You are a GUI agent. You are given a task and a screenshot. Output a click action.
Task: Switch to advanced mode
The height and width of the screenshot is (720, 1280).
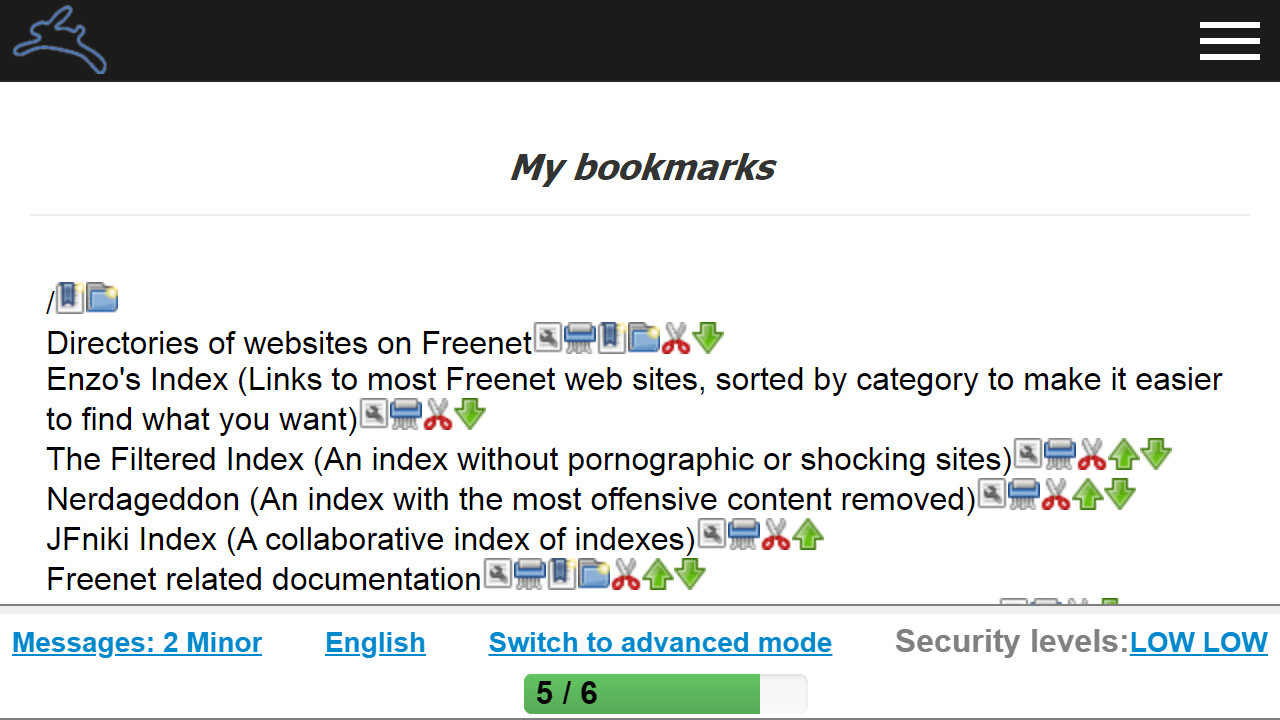coord(660,642)
